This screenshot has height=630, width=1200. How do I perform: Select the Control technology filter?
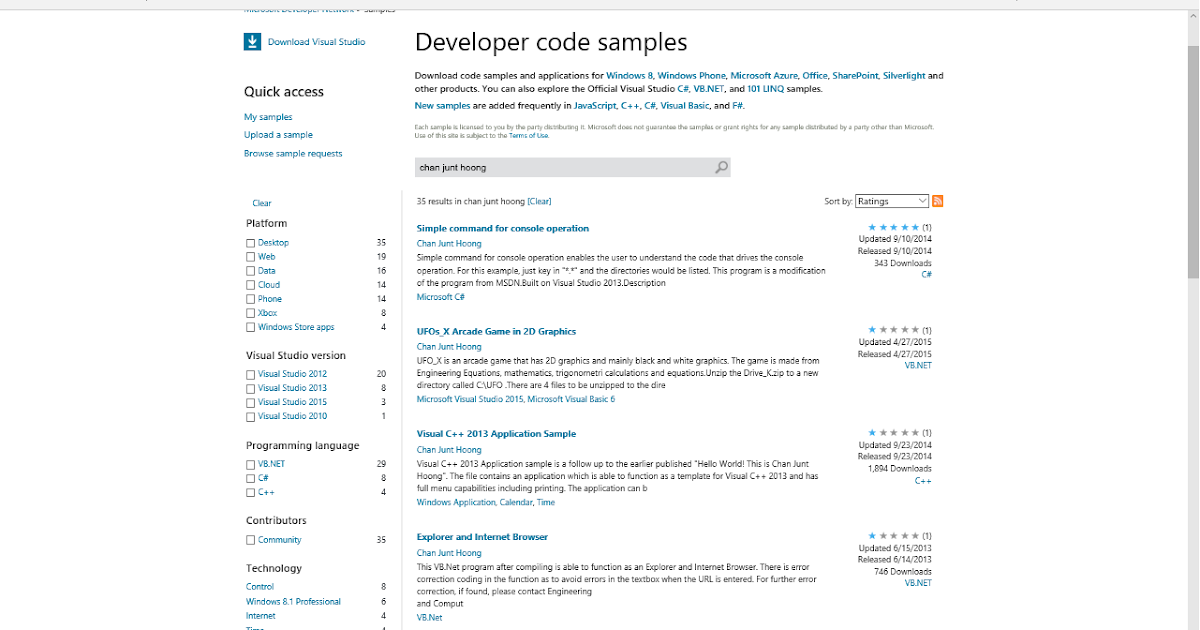[x=260, y=586]
